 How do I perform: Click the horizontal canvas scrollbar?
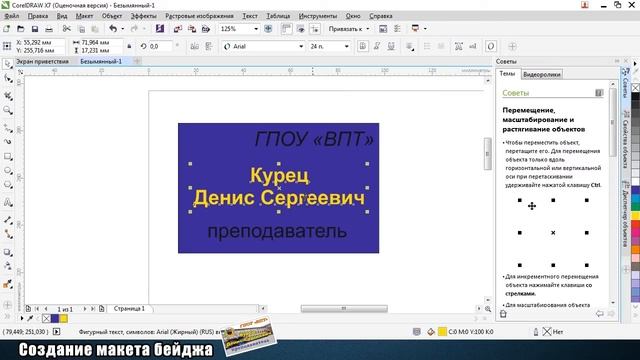(x=344, y=309)
